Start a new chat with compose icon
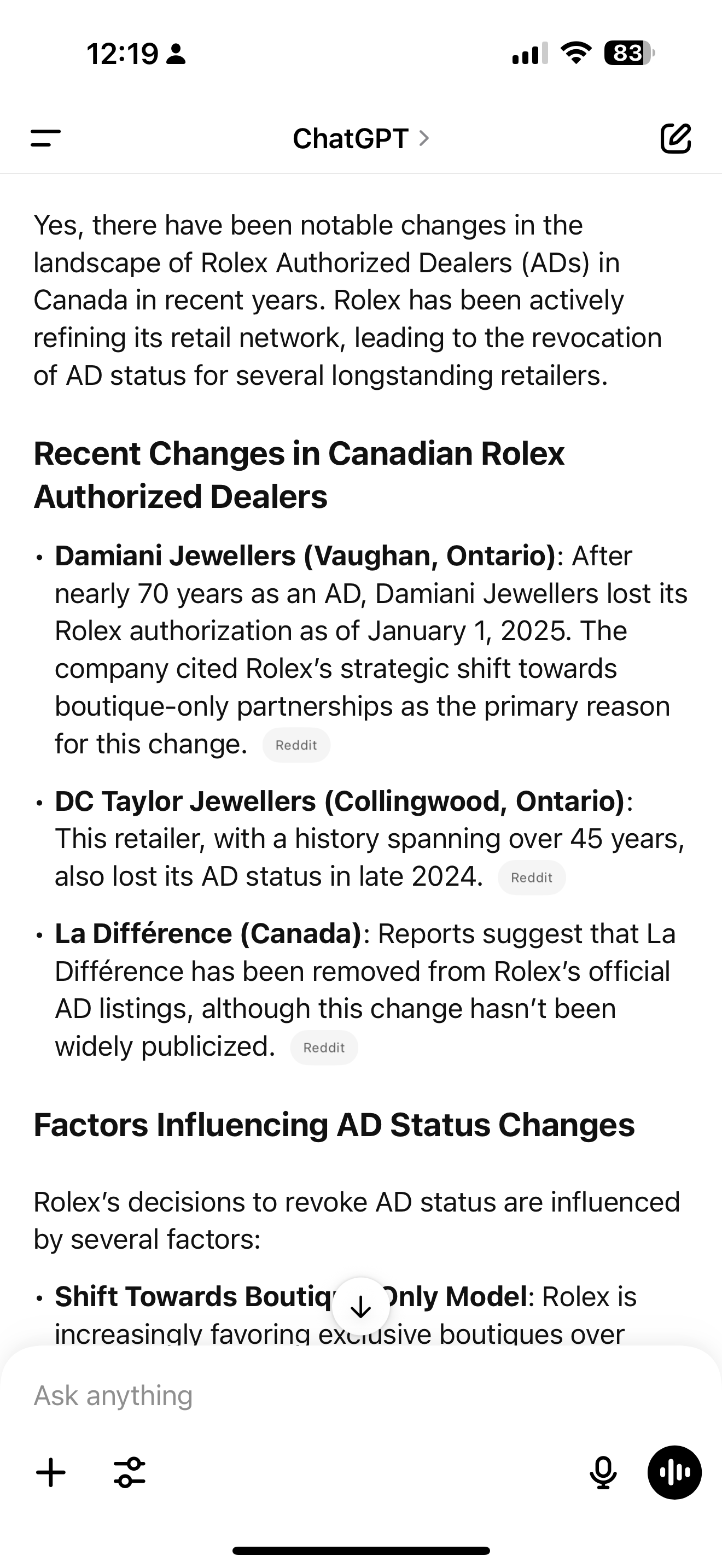The width and height of the screenshot is (722, 1568). pos(676,138)
